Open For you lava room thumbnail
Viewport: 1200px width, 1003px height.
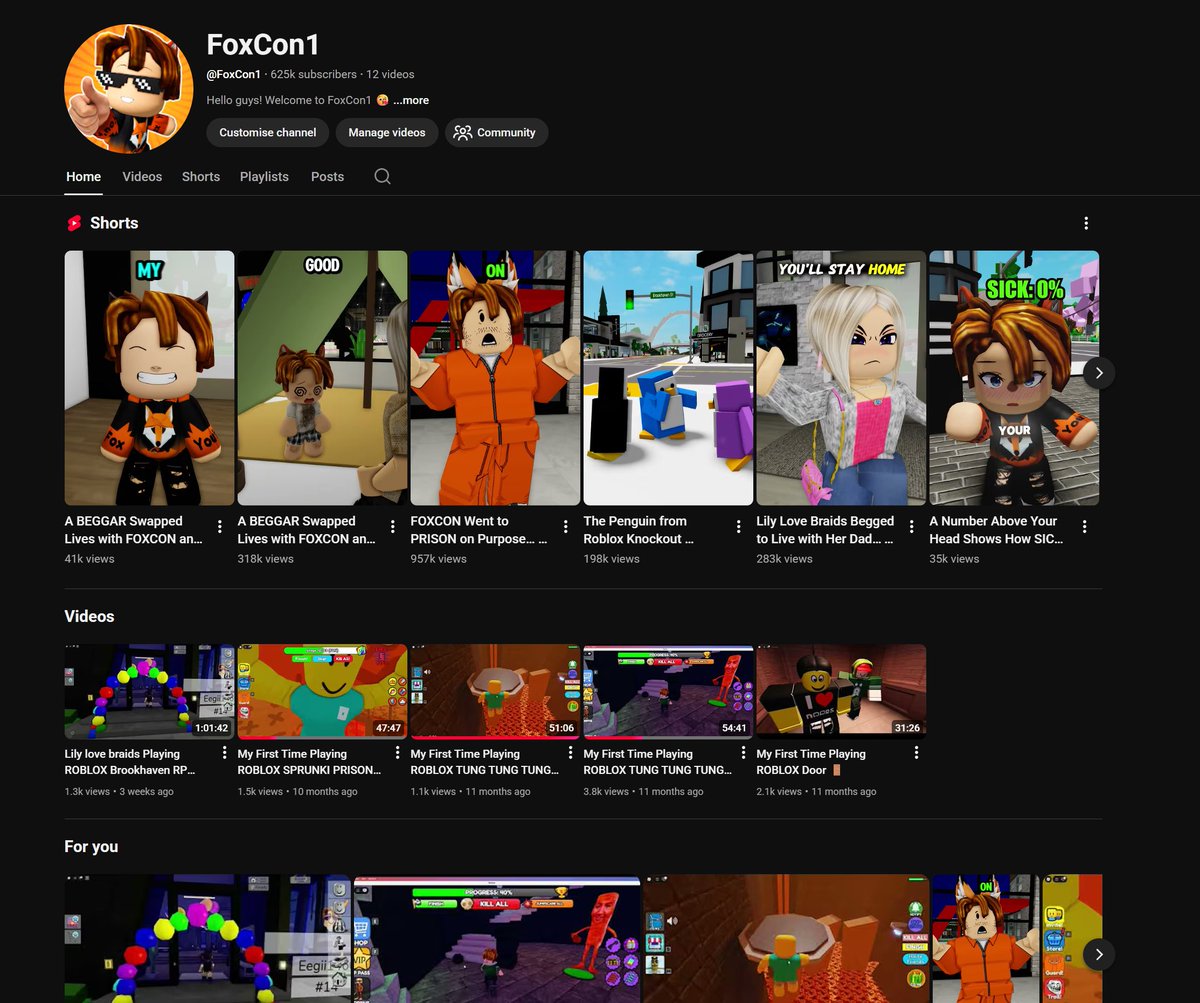tap(786, 938)
